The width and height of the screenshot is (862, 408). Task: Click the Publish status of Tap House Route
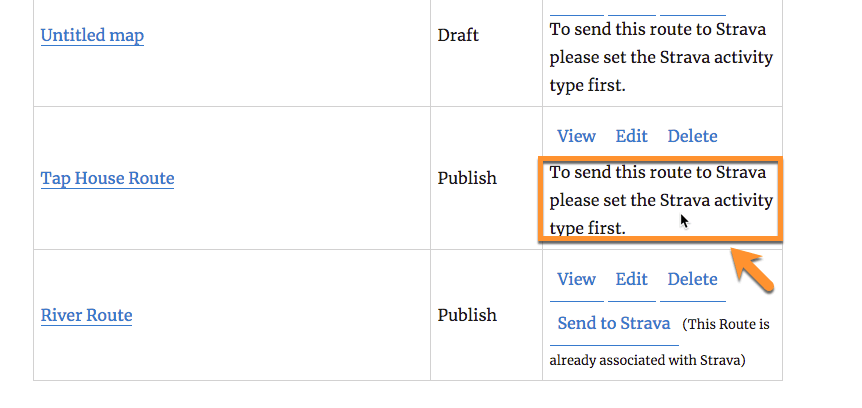(x=467, y=179)
